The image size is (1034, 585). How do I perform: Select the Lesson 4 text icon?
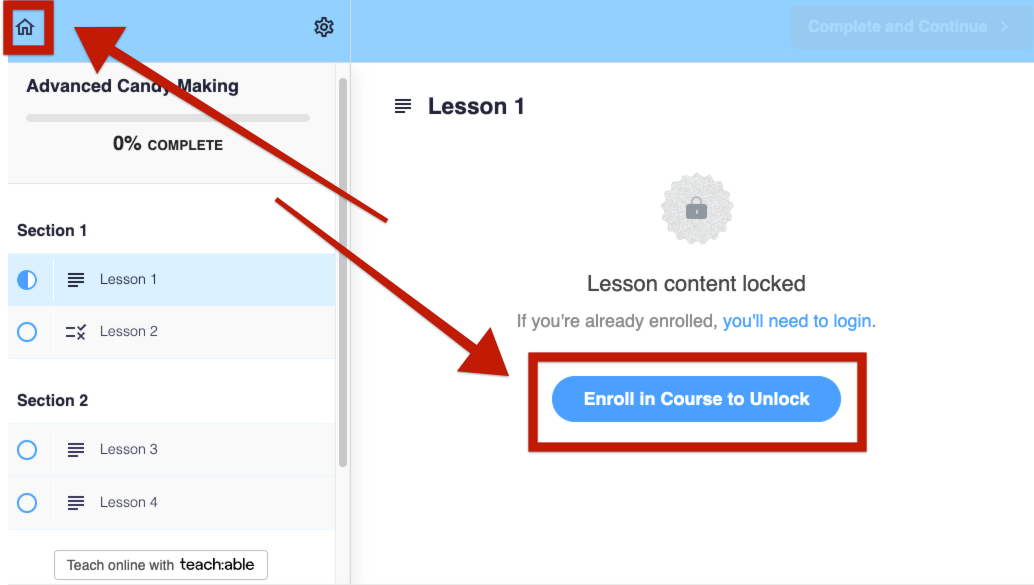tap(76, 503)
